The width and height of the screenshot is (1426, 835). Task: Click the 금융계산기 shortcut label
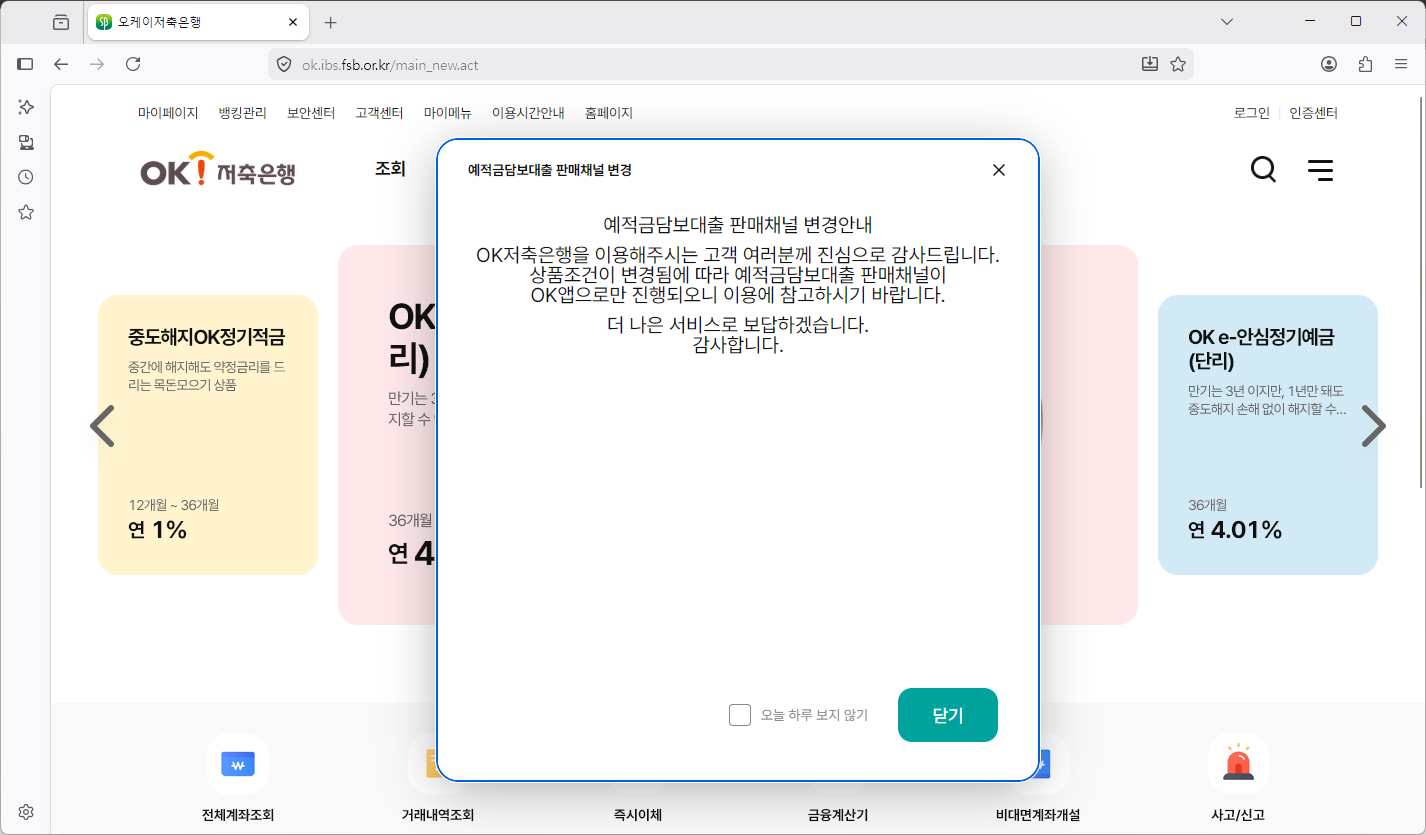point(838,815)
